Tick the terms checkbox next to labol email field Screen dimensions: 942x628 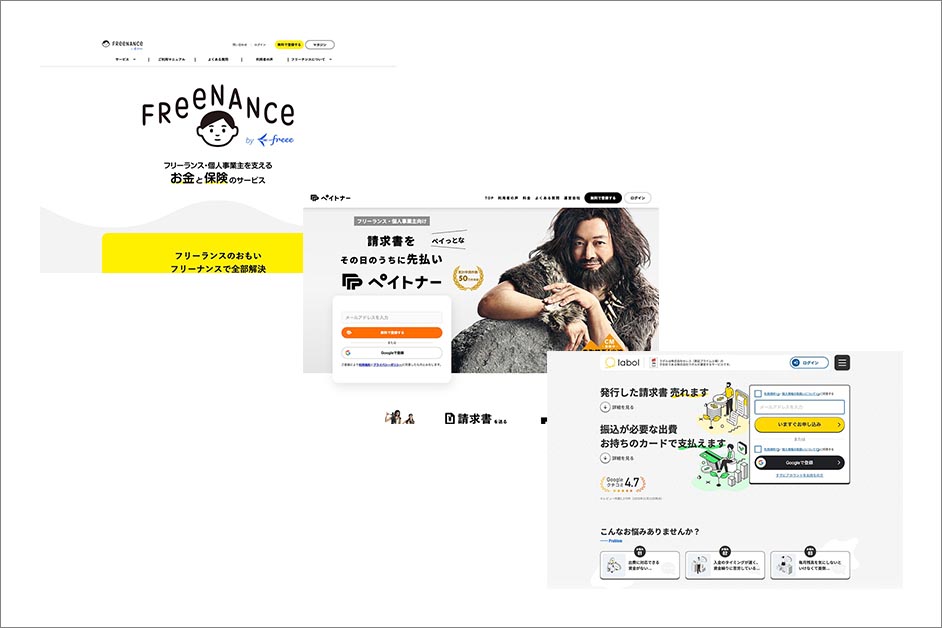tap(757, 392)
